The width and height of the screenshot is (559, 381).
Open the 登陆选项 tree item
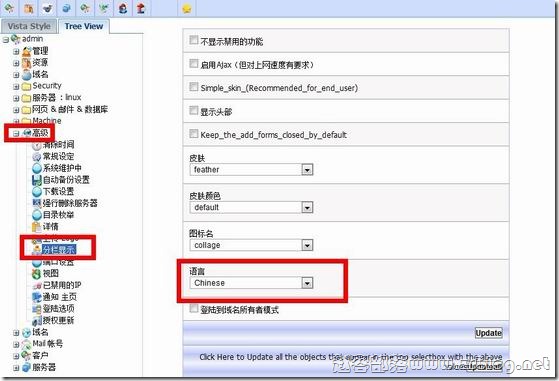(58, 309)
